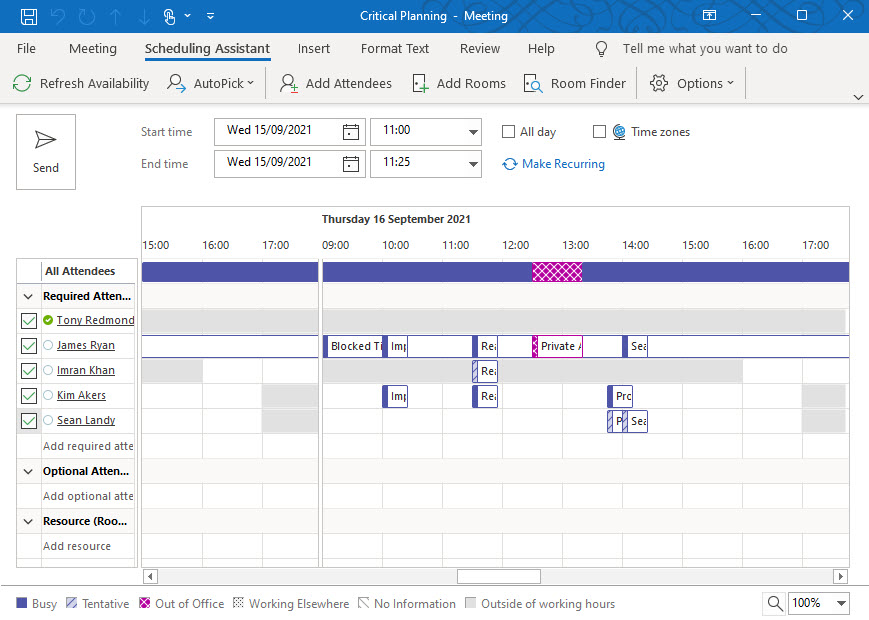Viewport: 869px width, 620px height.
Task: Click attendee type icon beside Kim Akers
Action: pos(48,394)
